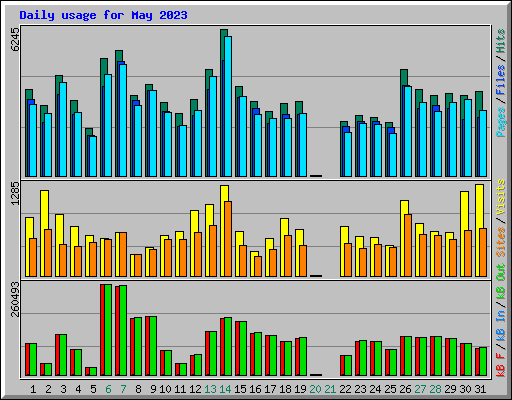Click the 'Visits' legend label
Viewport: 512px width, 400px height.
[x=501, y=197]
